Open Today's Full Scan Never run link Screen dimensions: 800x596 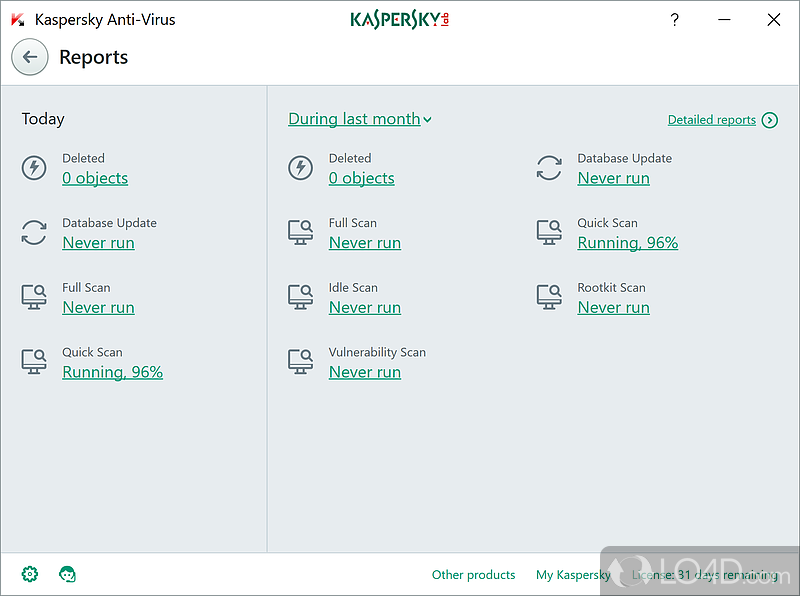[x=98, y=308]
